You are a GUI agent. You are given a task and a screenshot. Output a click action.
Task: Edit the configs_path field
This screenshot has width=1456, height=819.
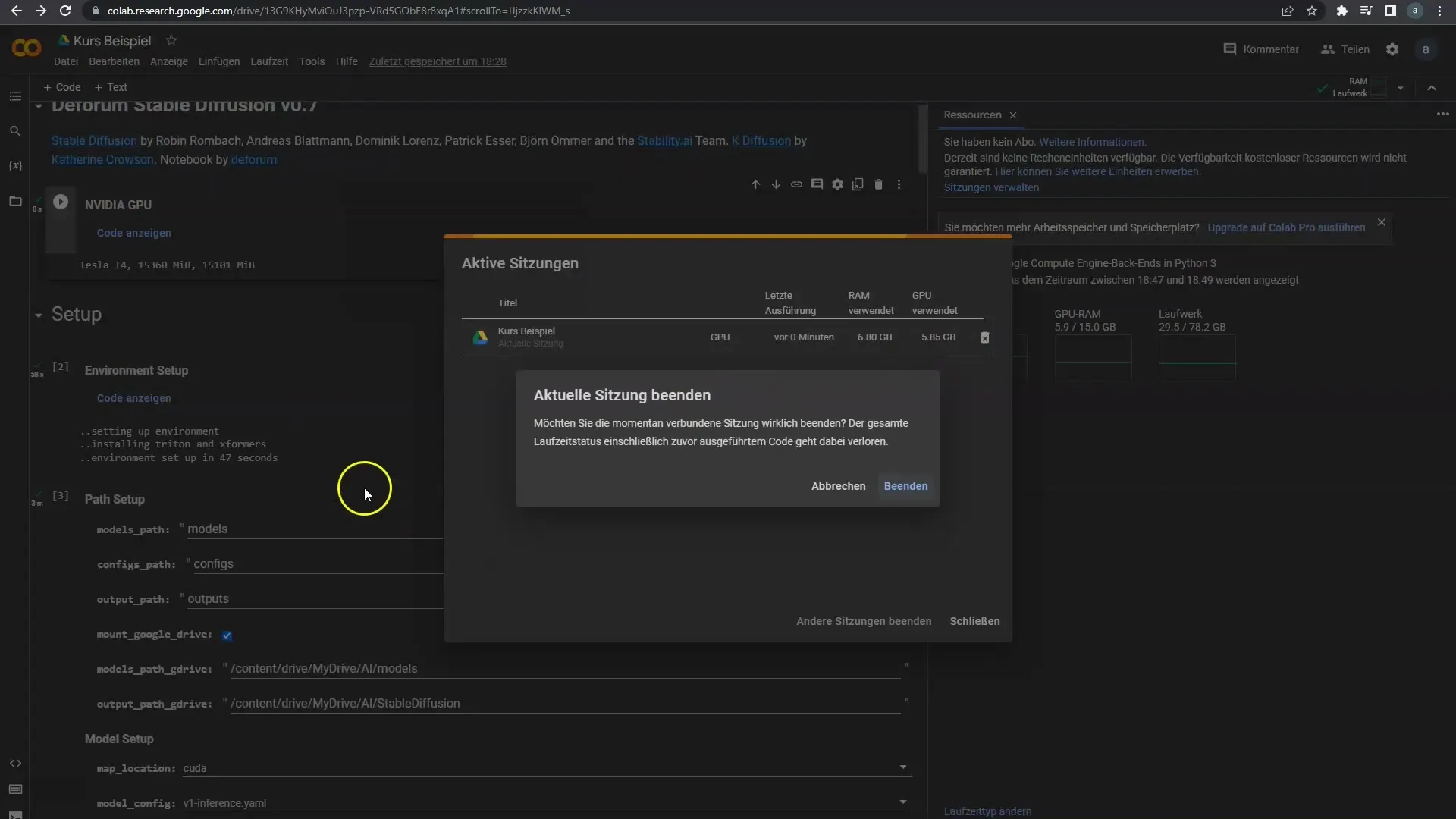click(x=318, y=564)
